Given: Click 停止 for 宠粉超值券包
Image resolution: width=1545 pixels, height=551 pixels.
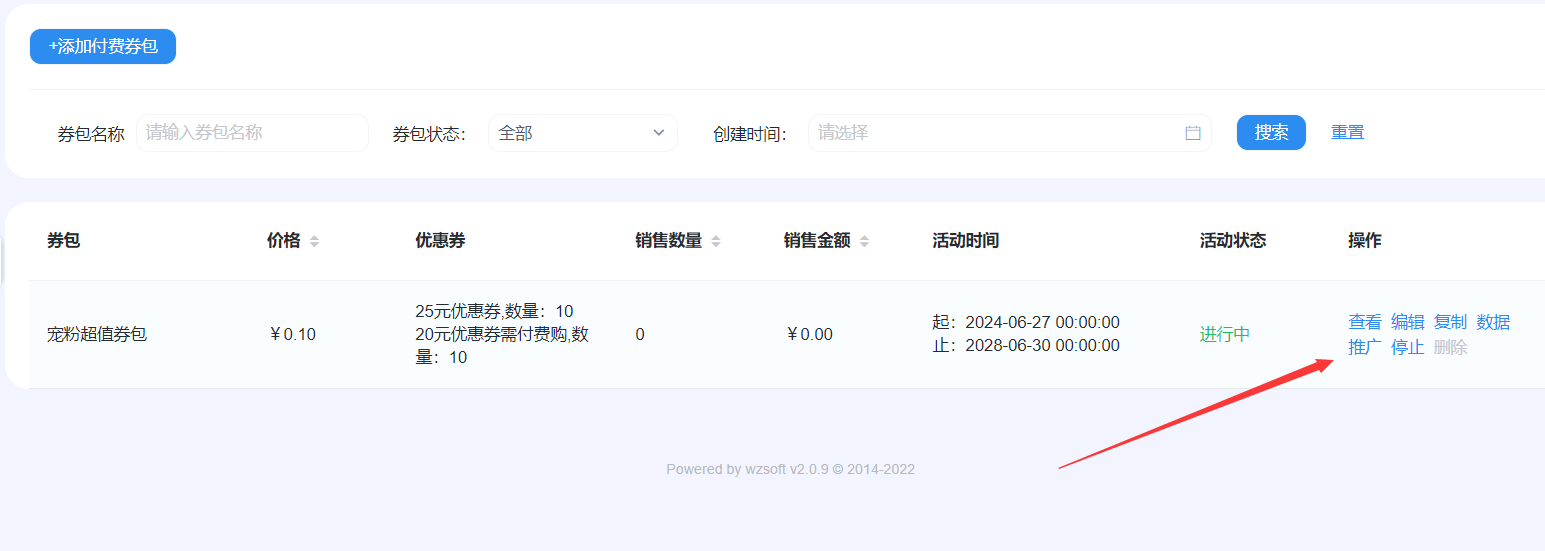Looking at the screenshot, I should (x=1408, y=348).
